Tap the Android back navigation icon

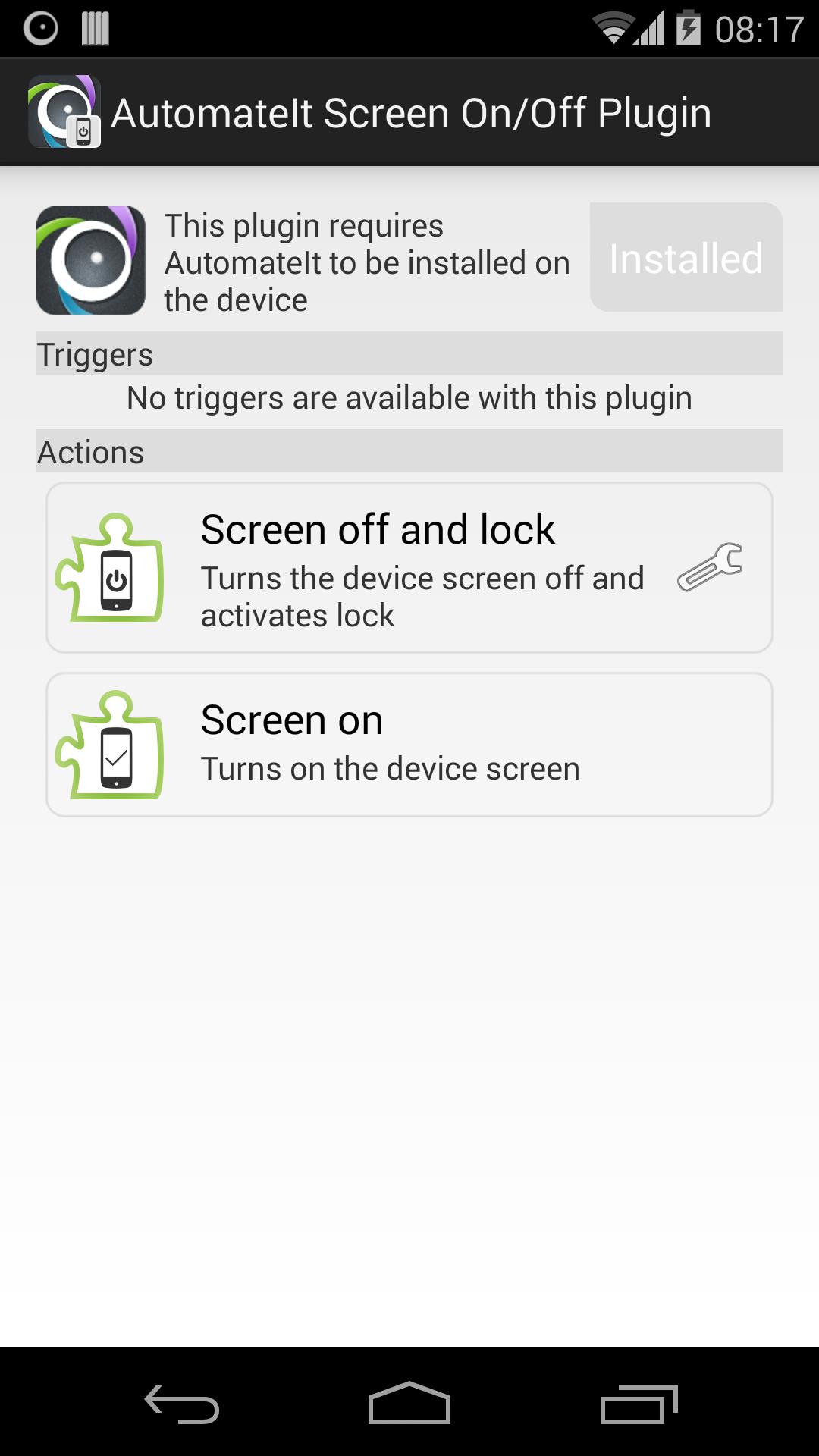[x=182, y=1404]
